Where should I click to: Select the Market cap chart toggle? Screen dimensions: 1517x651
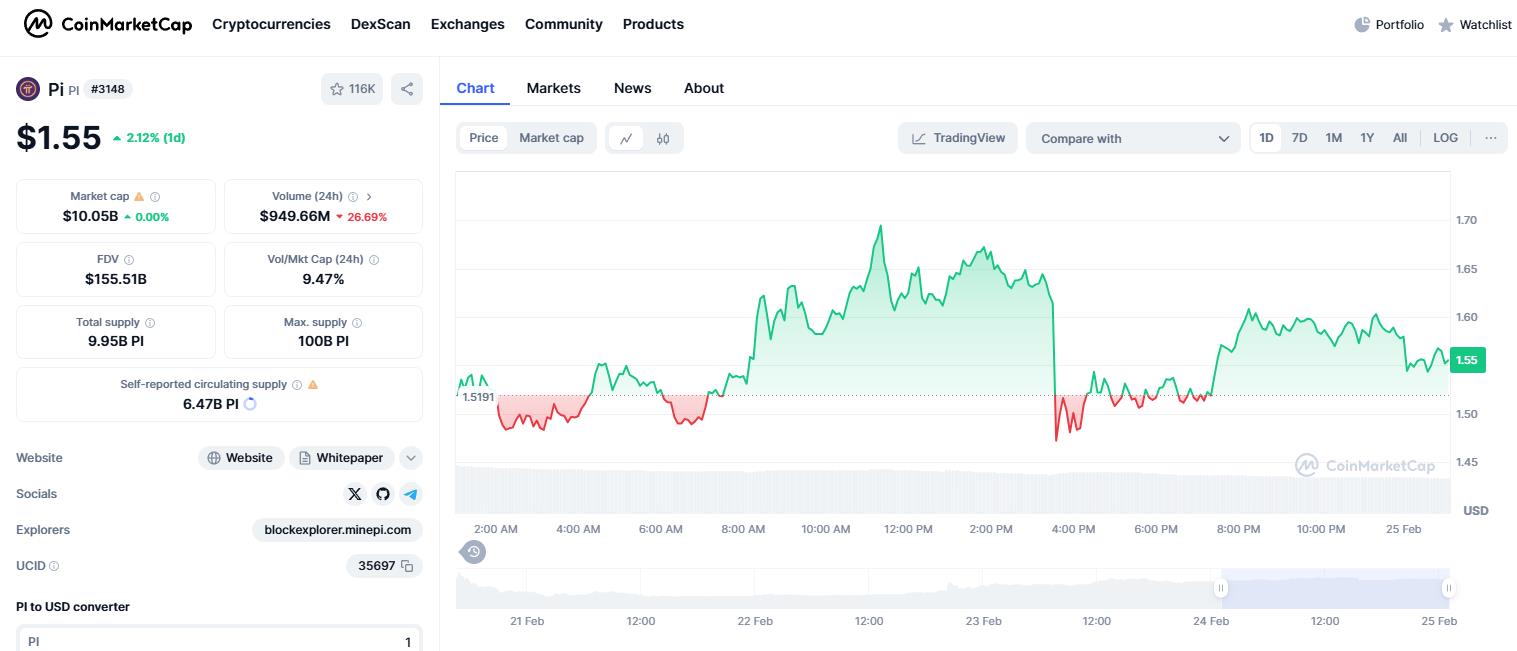click(551, 138)
